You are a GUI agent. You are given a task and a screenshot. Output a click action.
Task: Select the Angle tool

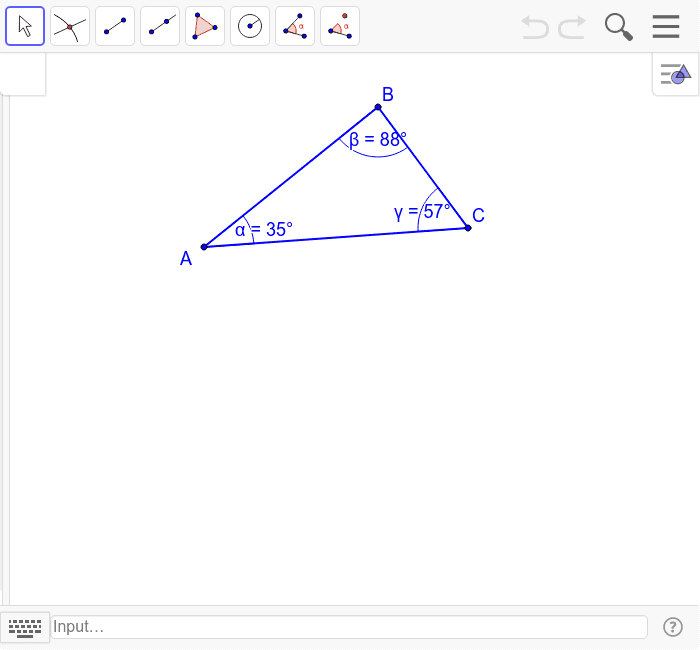click(x=295, y=26)
